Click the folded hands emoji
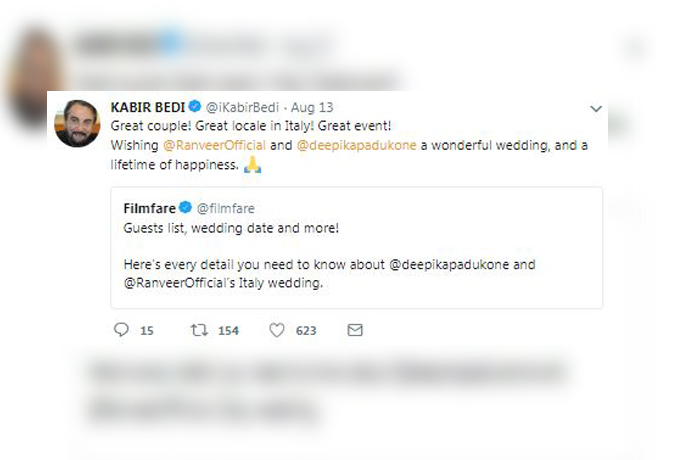 pyautogui.click(x=253, y=165)
